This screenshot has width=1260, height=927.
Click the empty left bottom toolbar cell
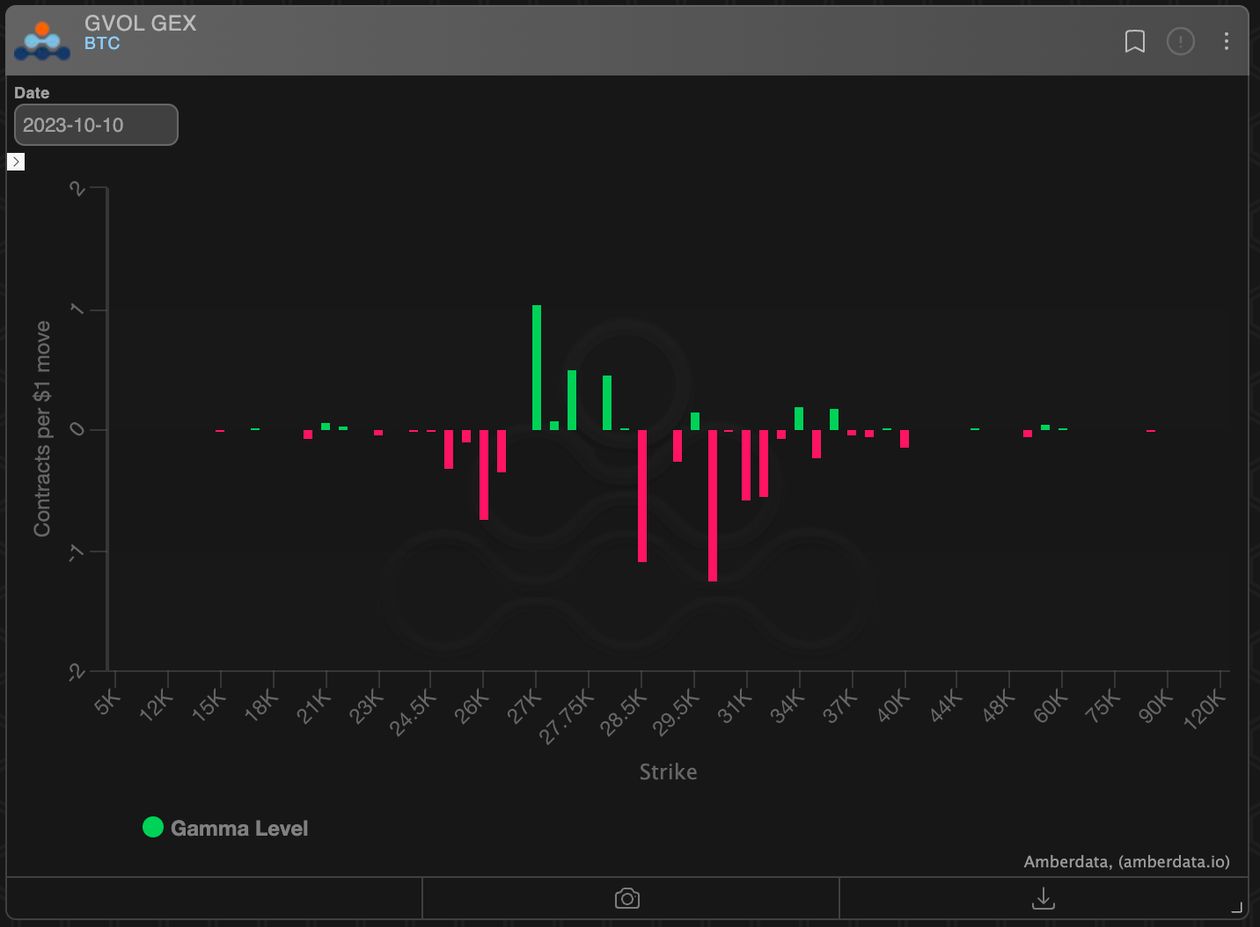(x=214, y=898)
